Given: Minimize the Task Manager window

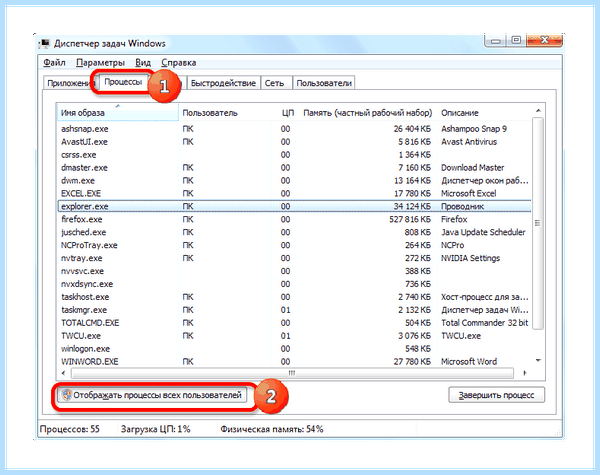Looking at the screenshot, I should point(496,41).
